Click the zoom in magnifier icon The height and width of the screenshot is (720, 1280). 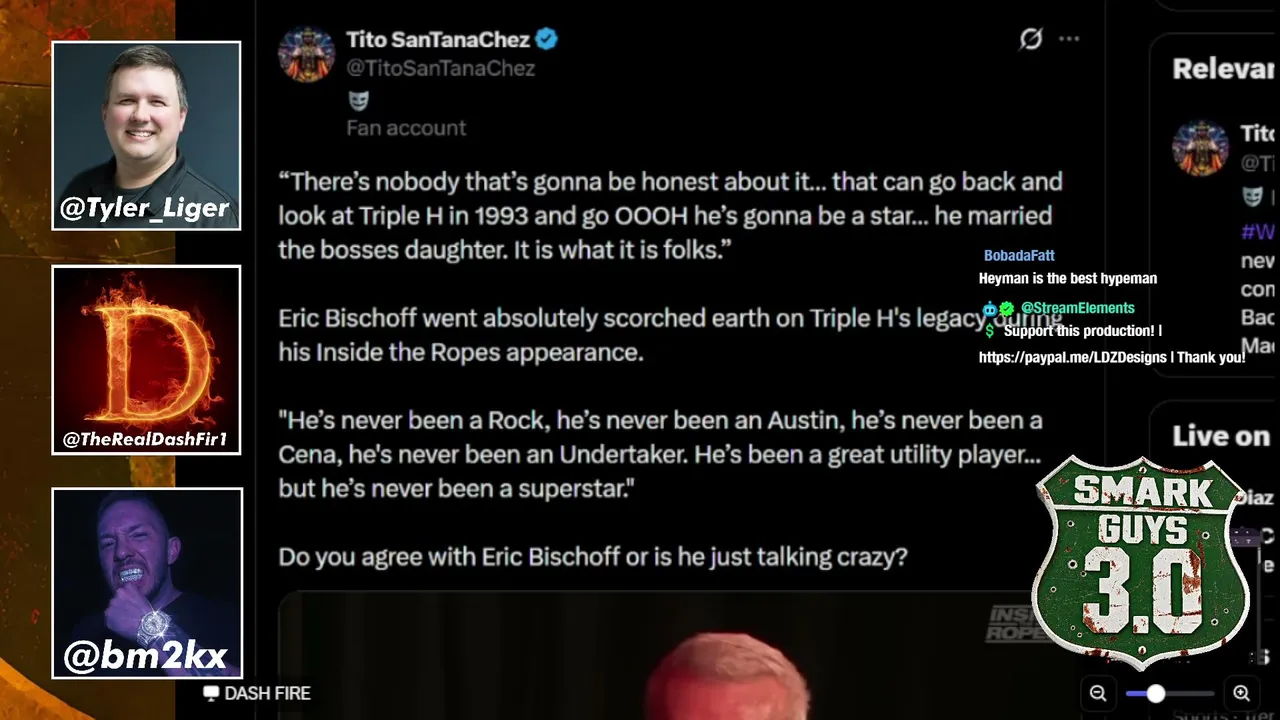1241,693
